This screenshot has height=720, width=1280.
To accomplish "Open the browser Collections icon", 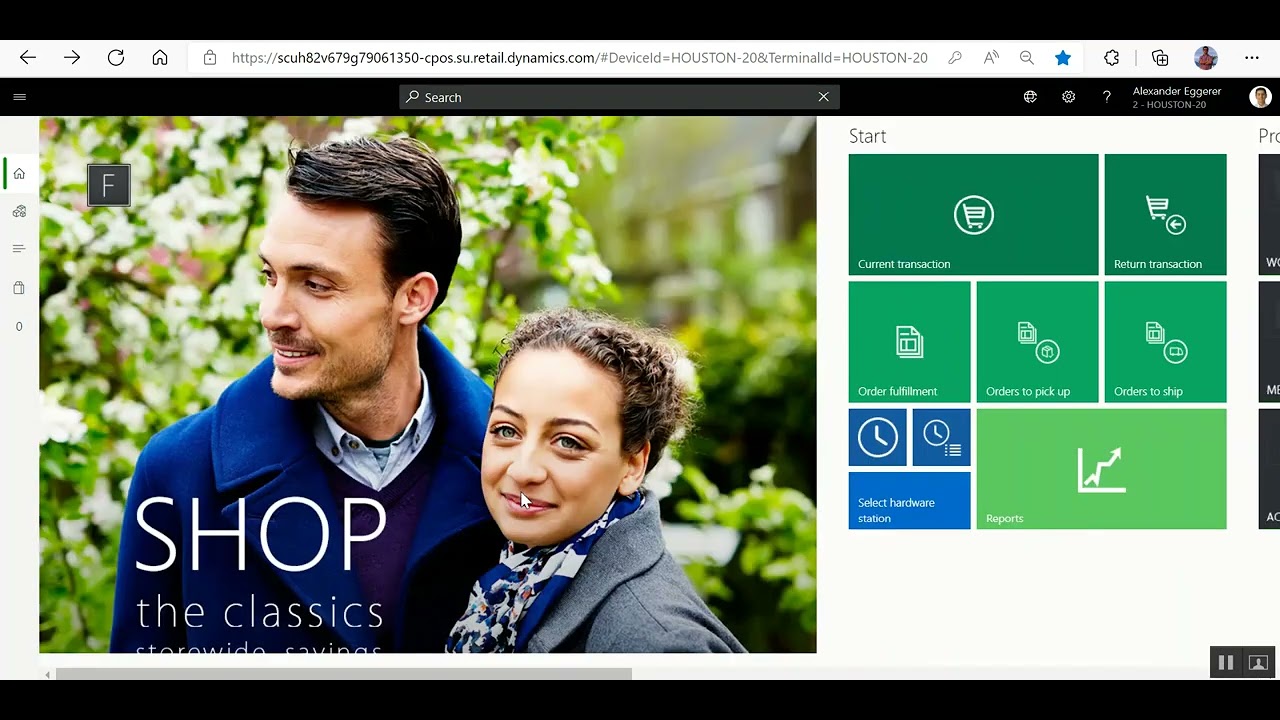I will tap(1160, 58).
